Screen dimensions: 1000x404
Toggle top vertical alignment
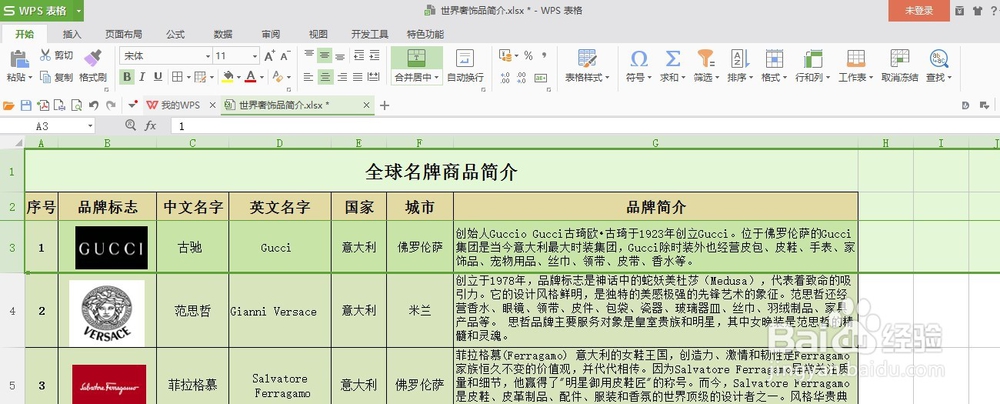(x=309, y=56)
